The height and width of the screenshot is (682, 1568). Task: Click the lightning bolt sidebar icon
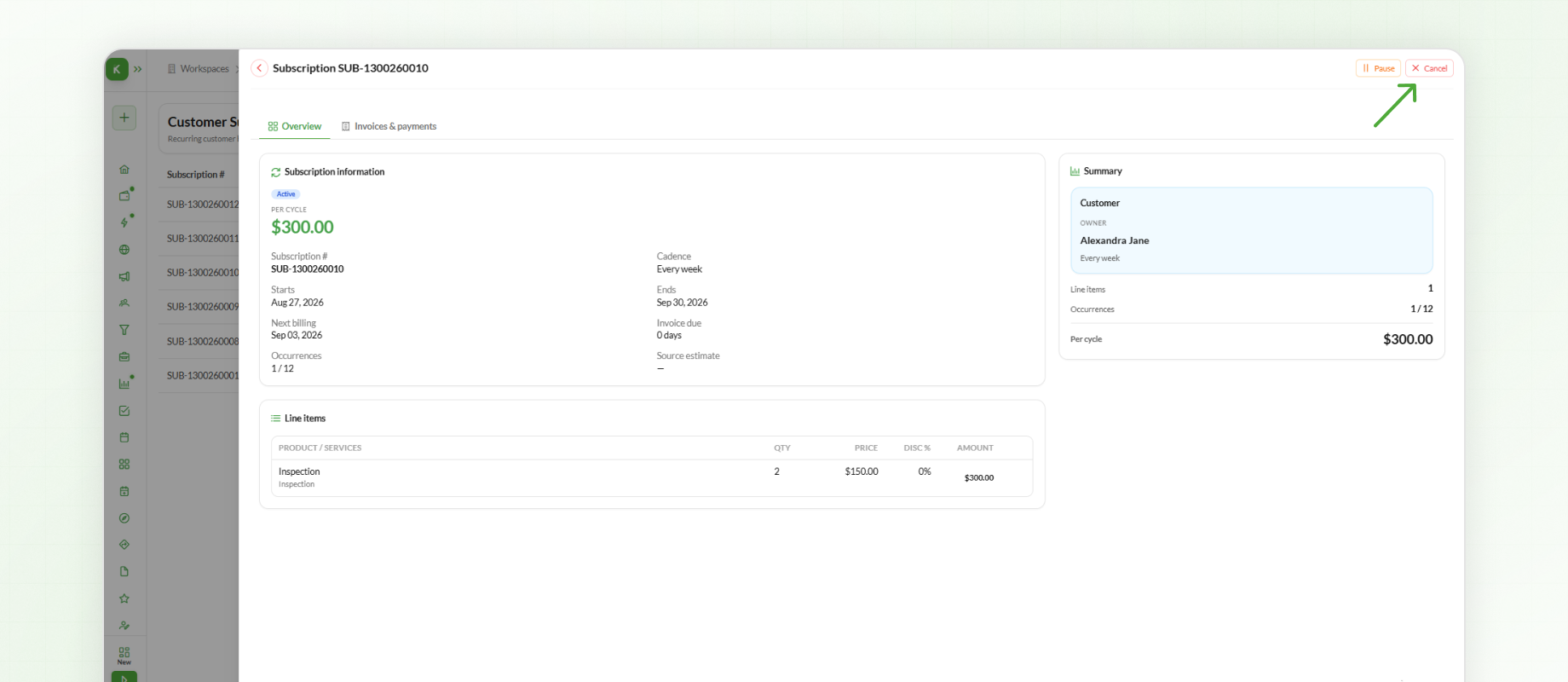pos(124,223)
